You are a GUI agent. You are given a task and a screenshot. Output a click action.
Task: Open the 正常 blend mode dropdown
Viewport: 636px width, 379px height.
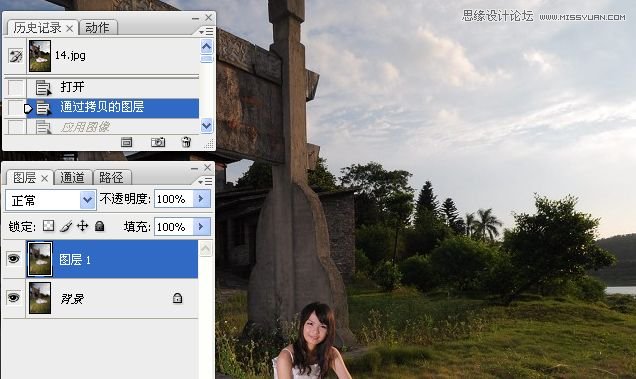[88, 200]
